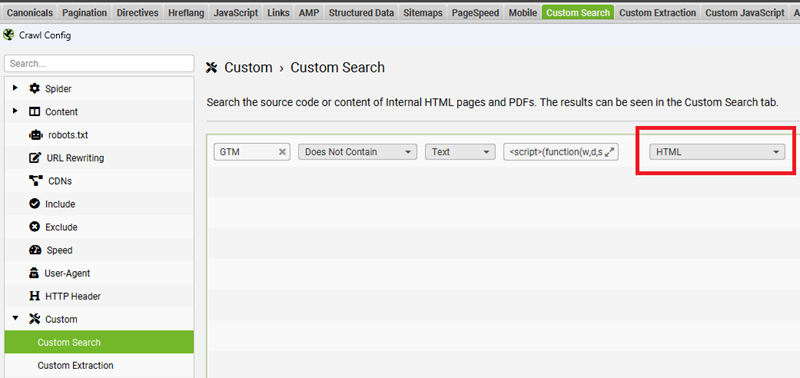Open the HTML search scope dropdown
This screenshot has height=378, width=800.
(x=717, y=152)
